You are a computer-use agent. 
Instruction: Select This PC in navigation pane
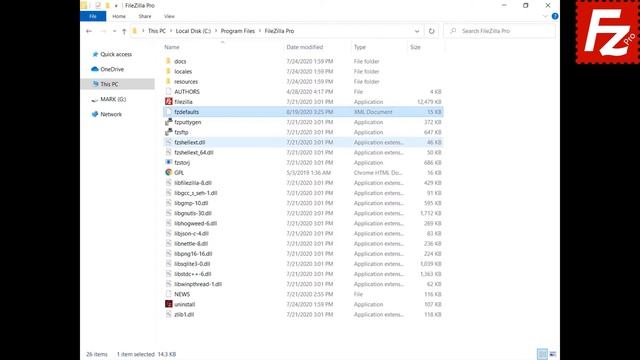(x=118, y=84)
